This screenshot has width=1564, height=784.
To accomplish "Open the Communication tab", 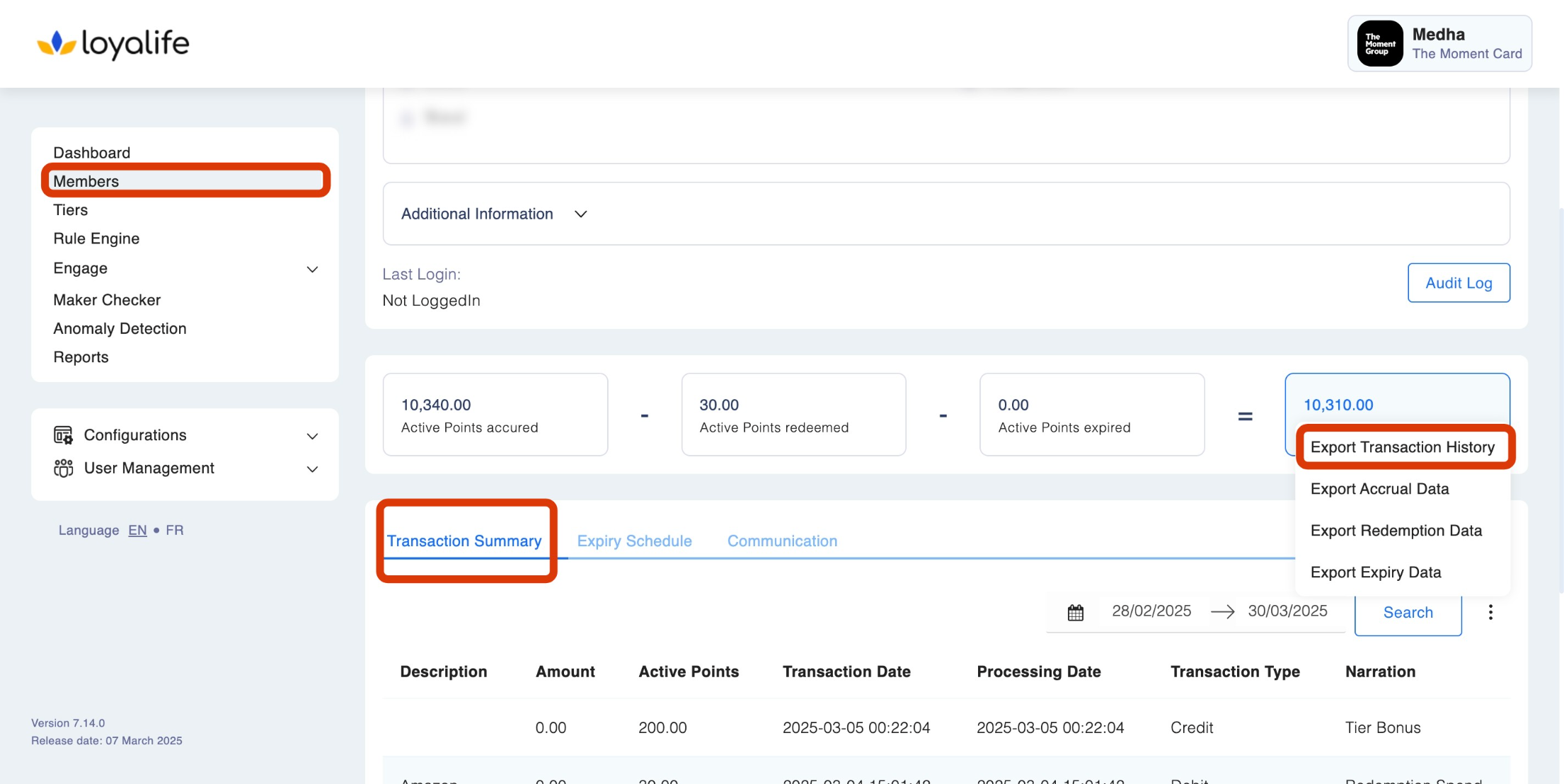I will pos(782,541).
